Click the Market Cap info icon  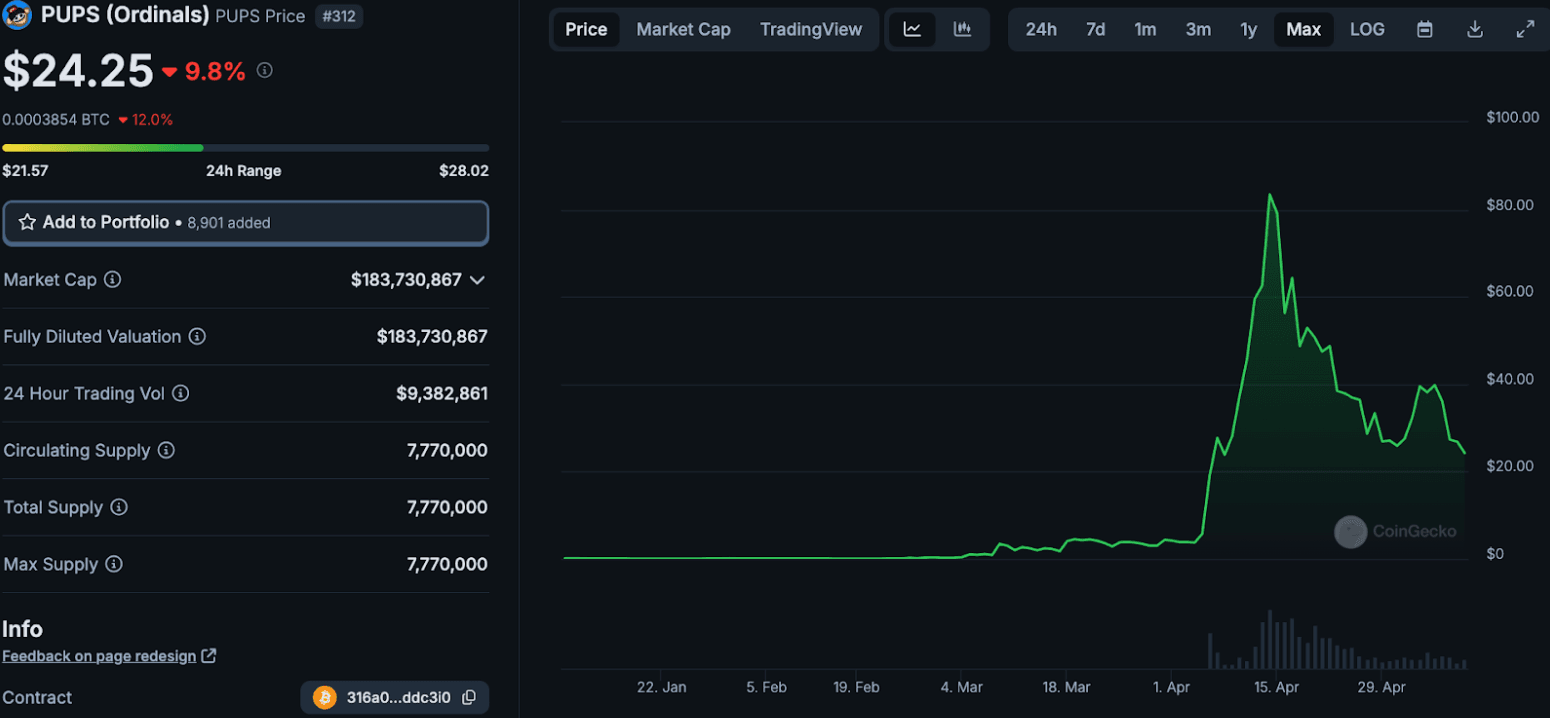click(x=113, y=280)
